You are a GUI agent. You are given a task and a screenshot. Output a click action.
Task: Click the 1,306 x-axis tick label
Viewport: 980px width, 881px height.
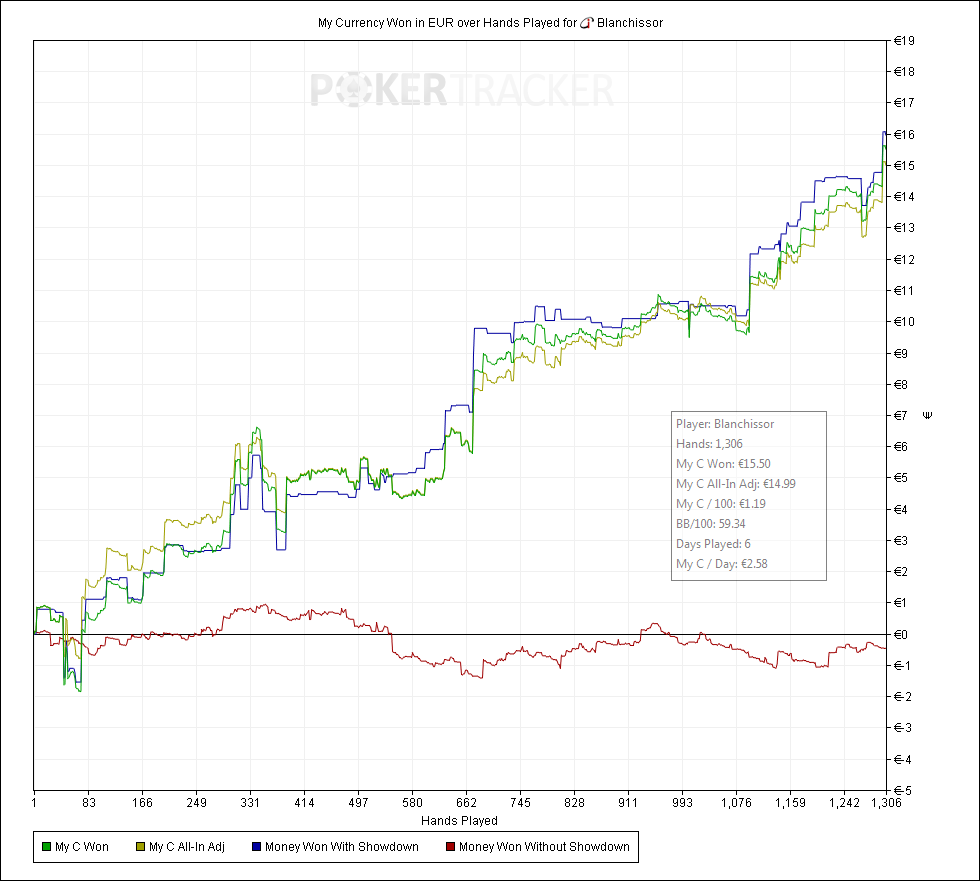pyautogui.click(x=887, y=803)
